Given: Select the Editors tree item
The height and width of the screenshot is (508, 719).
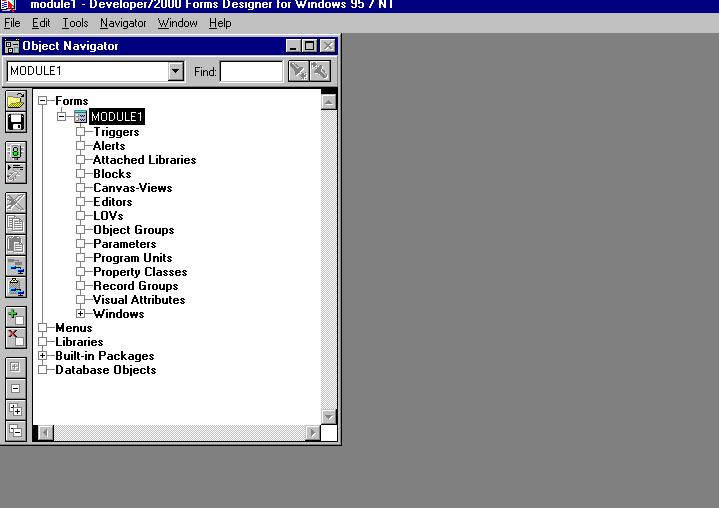Looking at the screenshot, I should pyautogui.click(x=112, y=202).
